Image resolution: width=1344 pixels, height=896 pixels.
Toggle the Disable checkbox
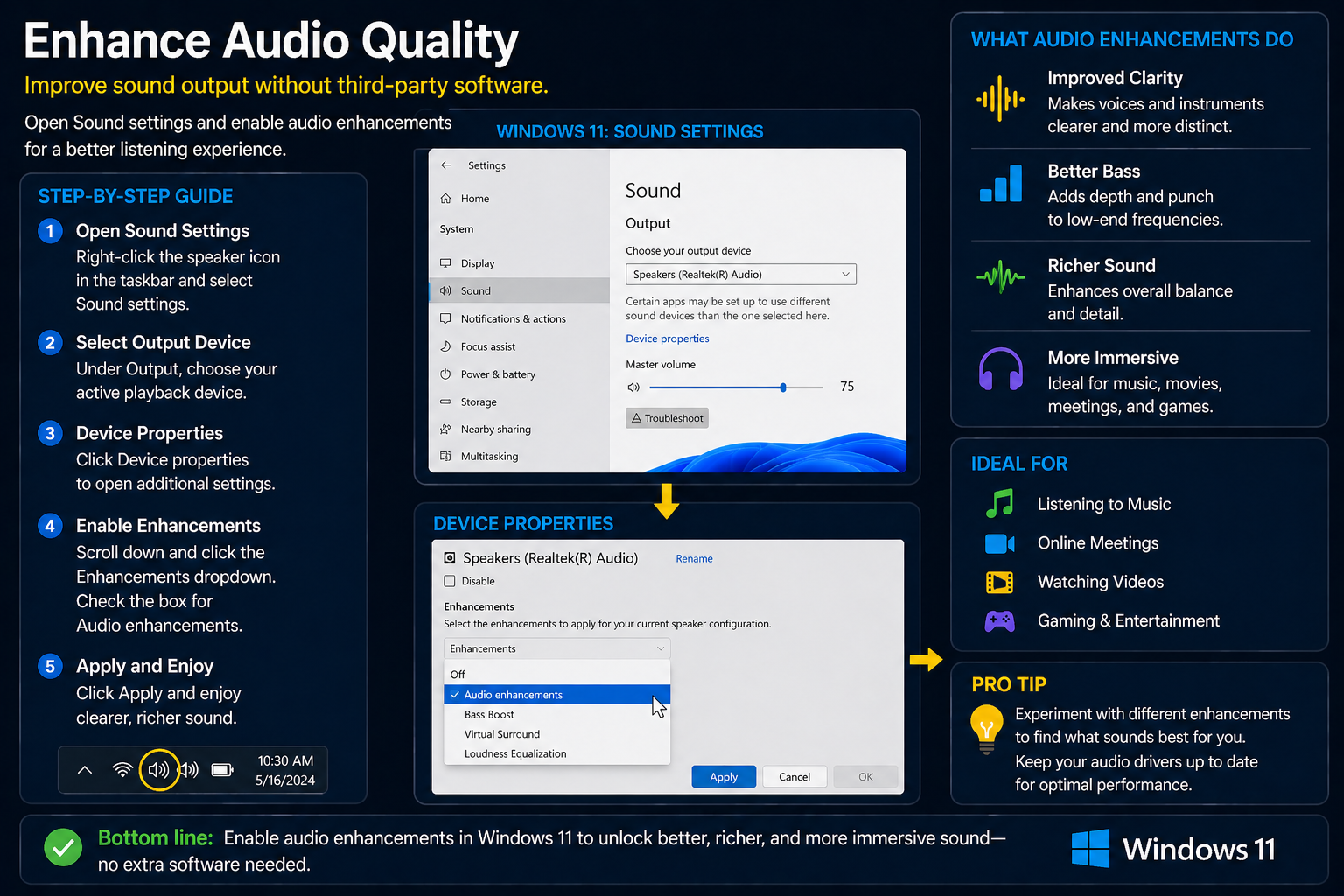(x=450, y=581)
